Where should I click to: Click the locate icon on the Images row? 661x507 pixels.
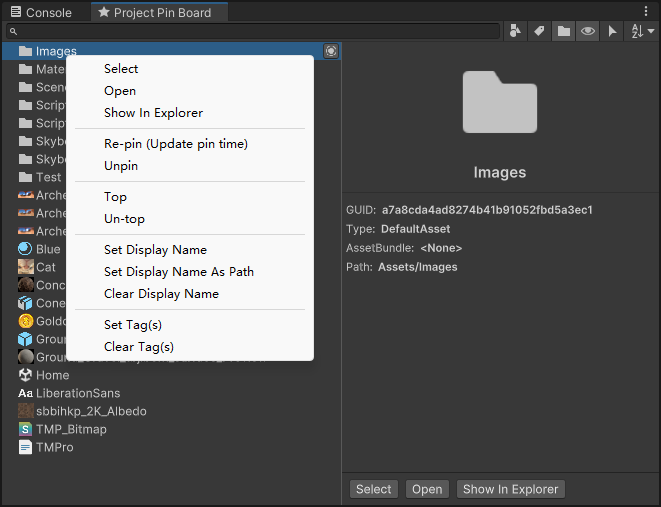(331, 51)
